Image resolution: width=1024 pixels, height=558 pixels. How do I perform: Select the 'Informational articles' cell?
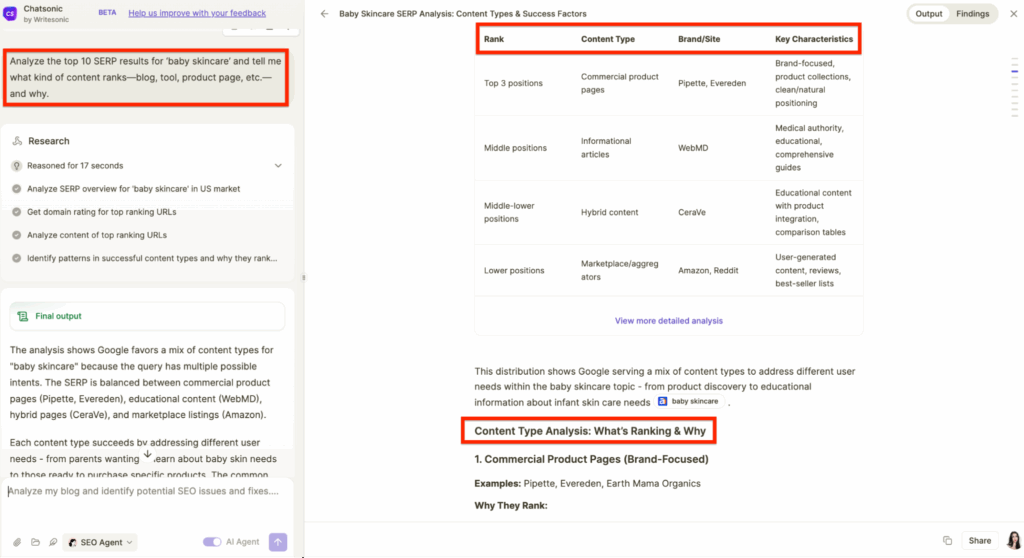606,148
